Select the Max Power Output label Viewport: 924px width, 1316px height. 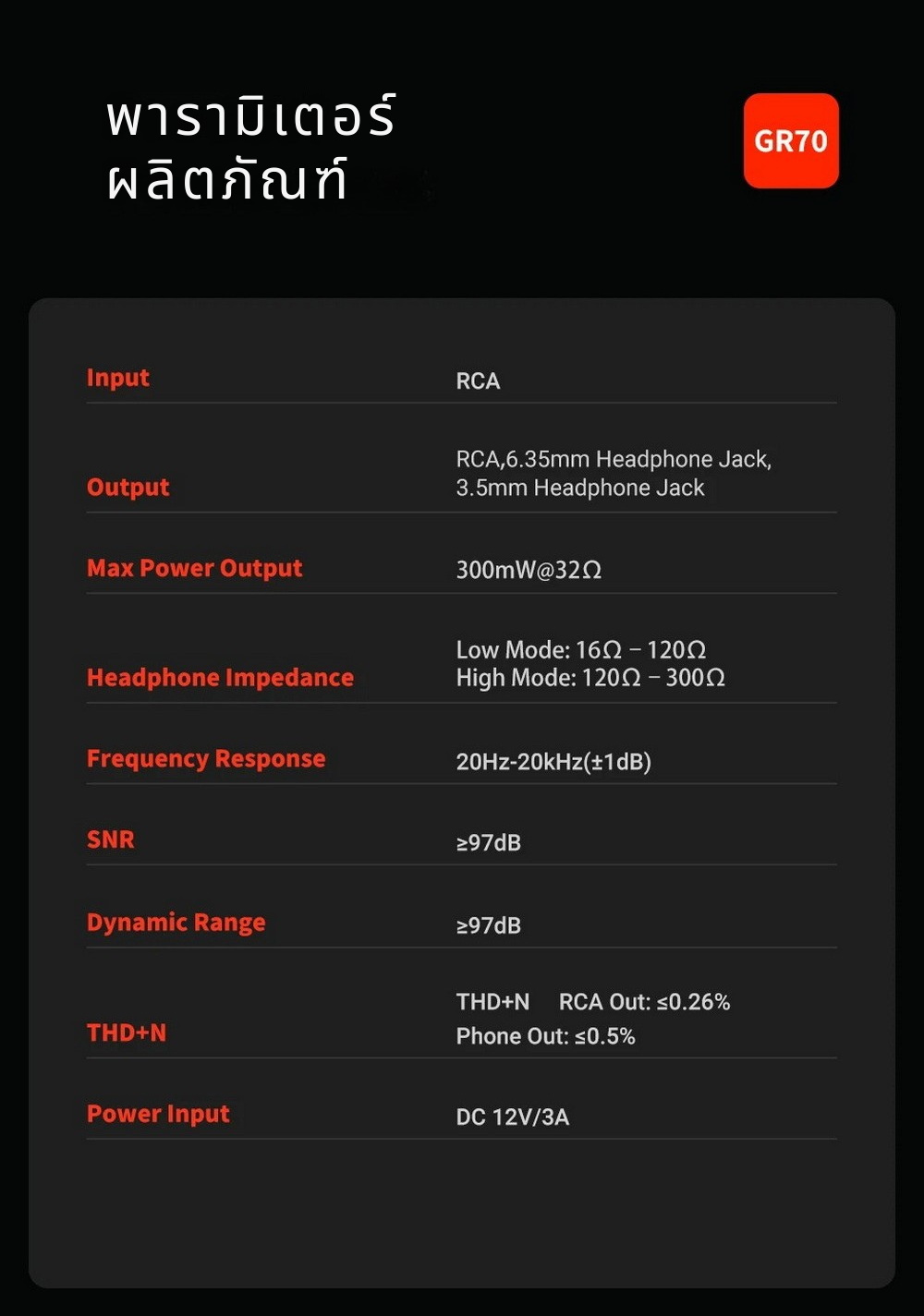[x=194, y=569]
